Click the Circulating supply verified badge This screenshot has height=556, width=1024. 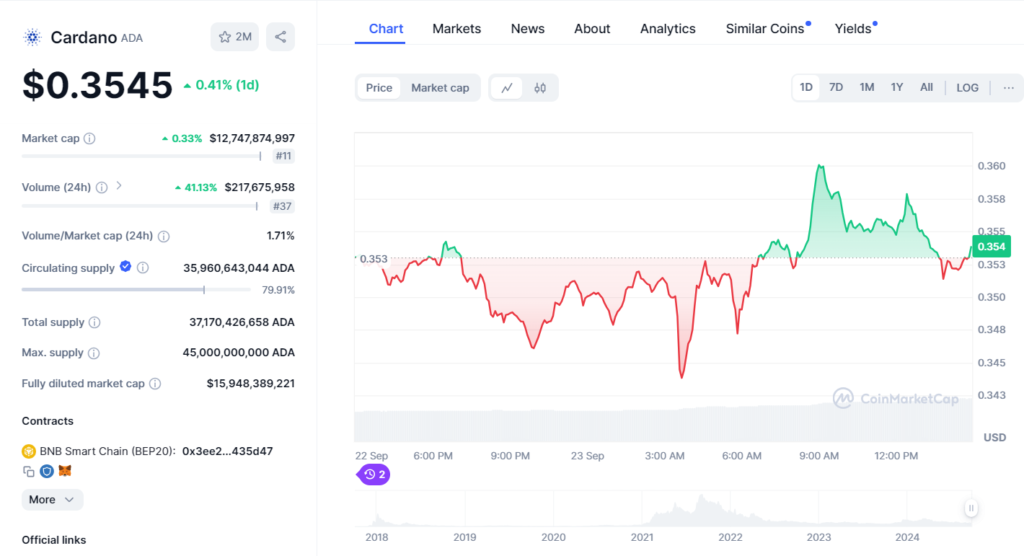point(125,267)
